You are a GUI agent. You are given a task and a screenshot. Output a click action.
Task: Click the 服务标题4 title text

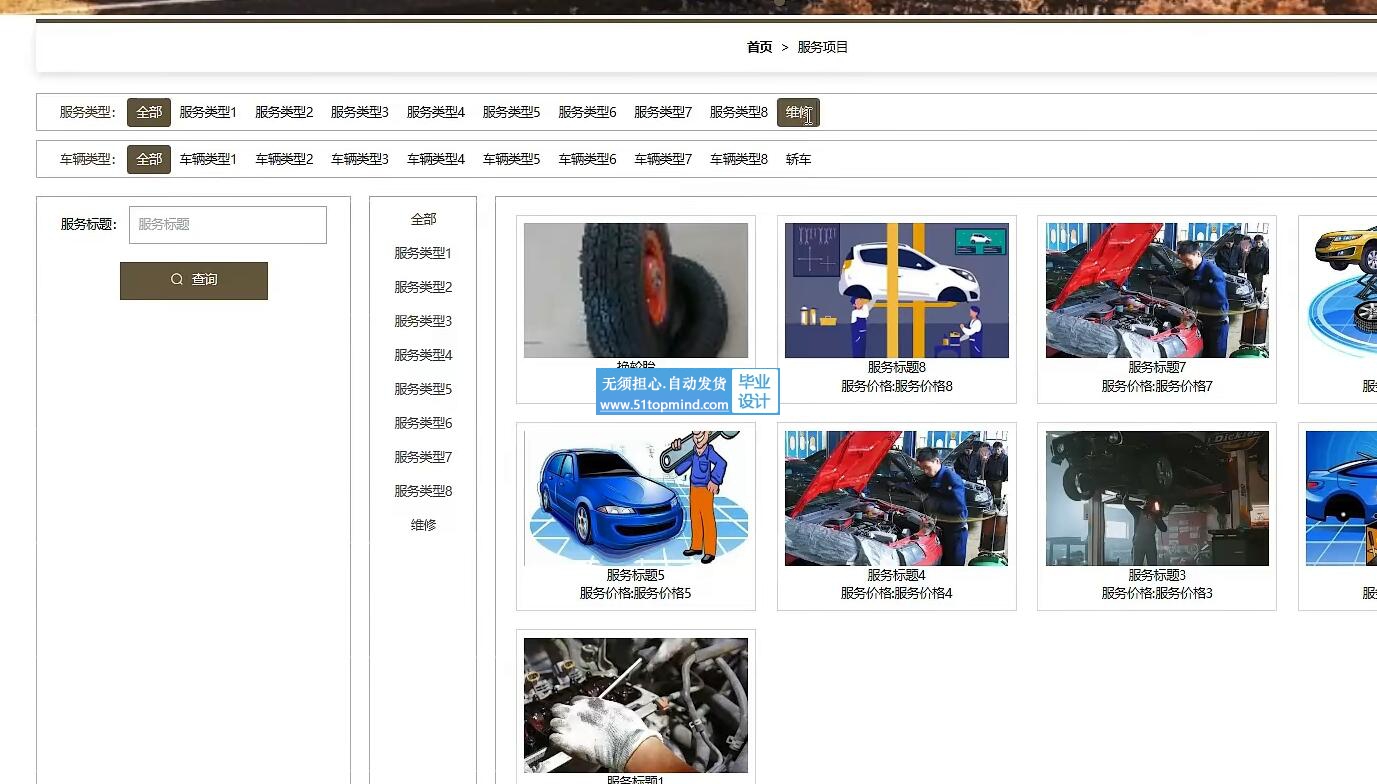tap(897, 575)
